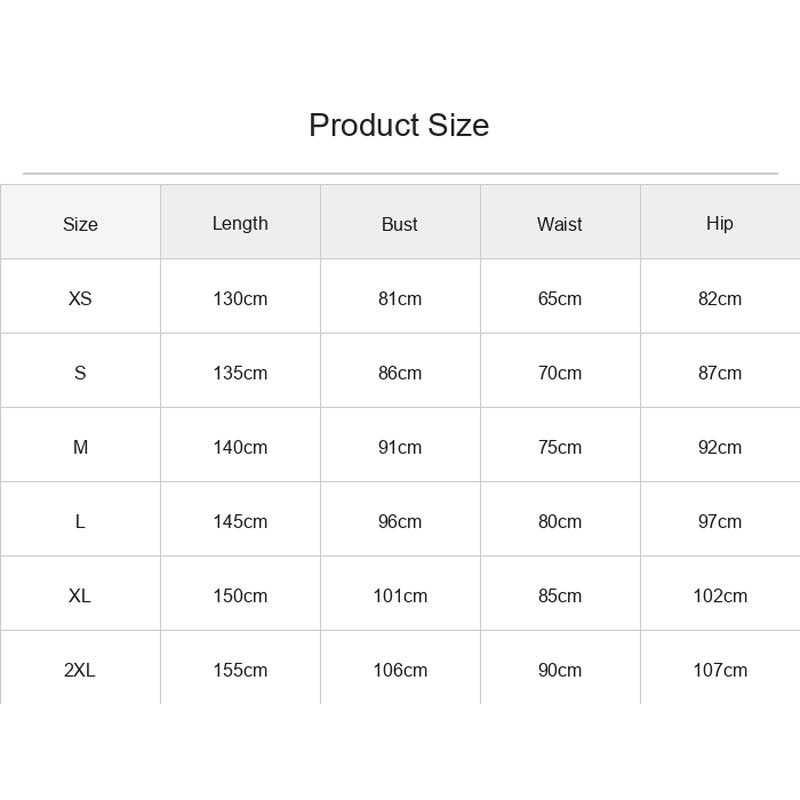Image resolution: width=800 pixels, height=800 pixels.
Task: Select the 107cm hip cell
Action: [x=720, y=670]
